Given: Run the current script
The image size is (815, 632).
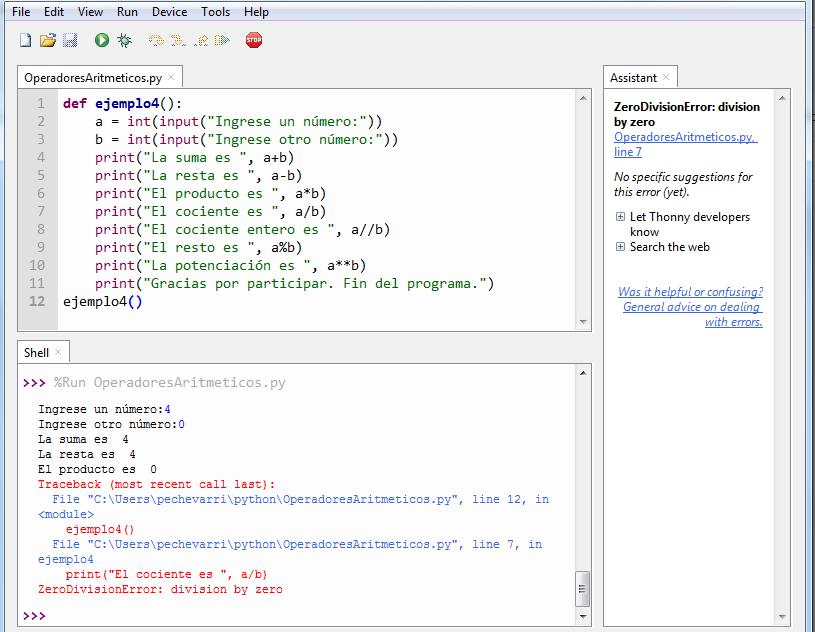Looking at the screenshot, I should tap(100, 41).
